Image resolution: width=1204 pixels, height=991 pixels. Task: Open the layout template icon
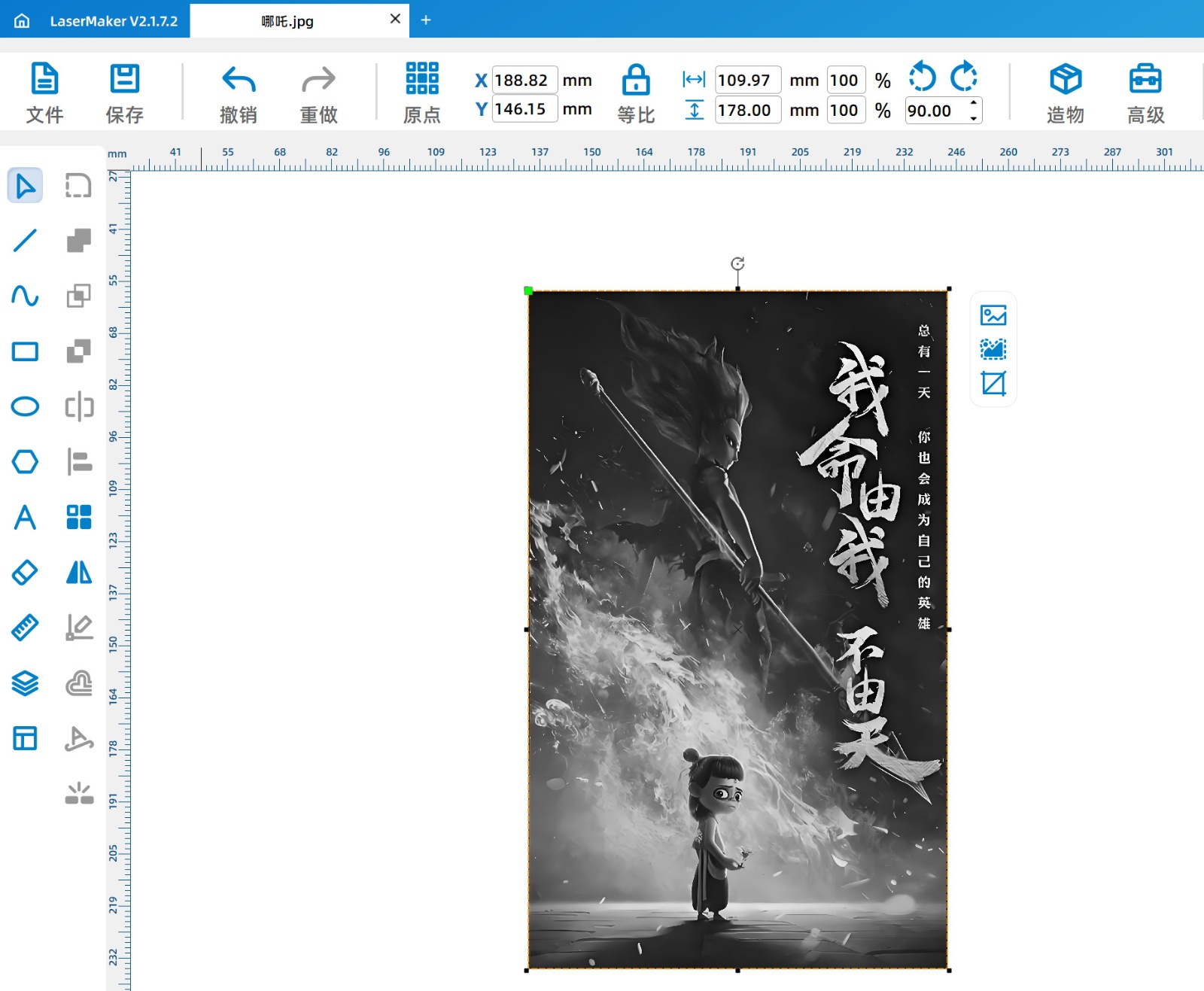tap(25, 738)
